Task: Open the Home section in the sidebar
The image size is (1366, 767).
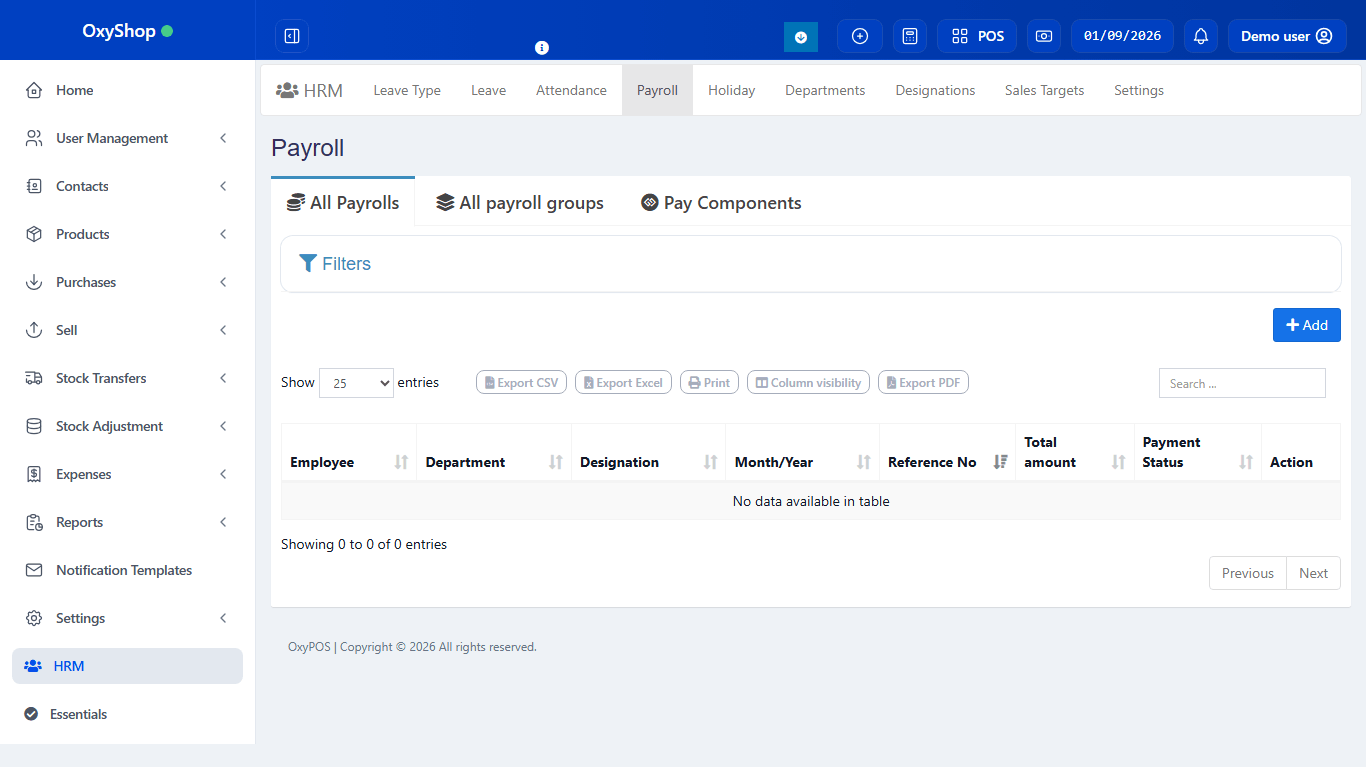Action: 74,90
